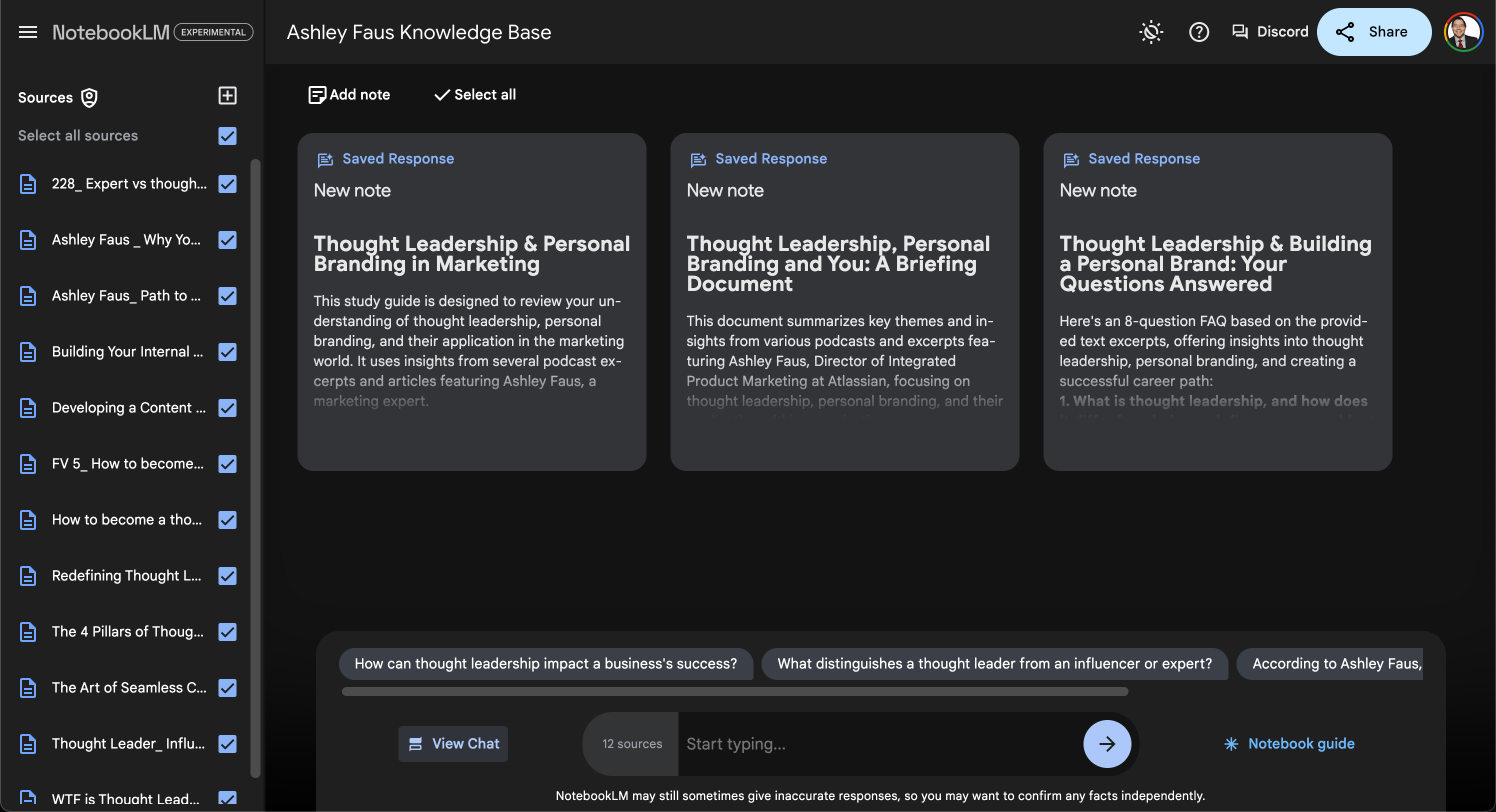Open the 228_ Expert vs though... source

point(129,184)
